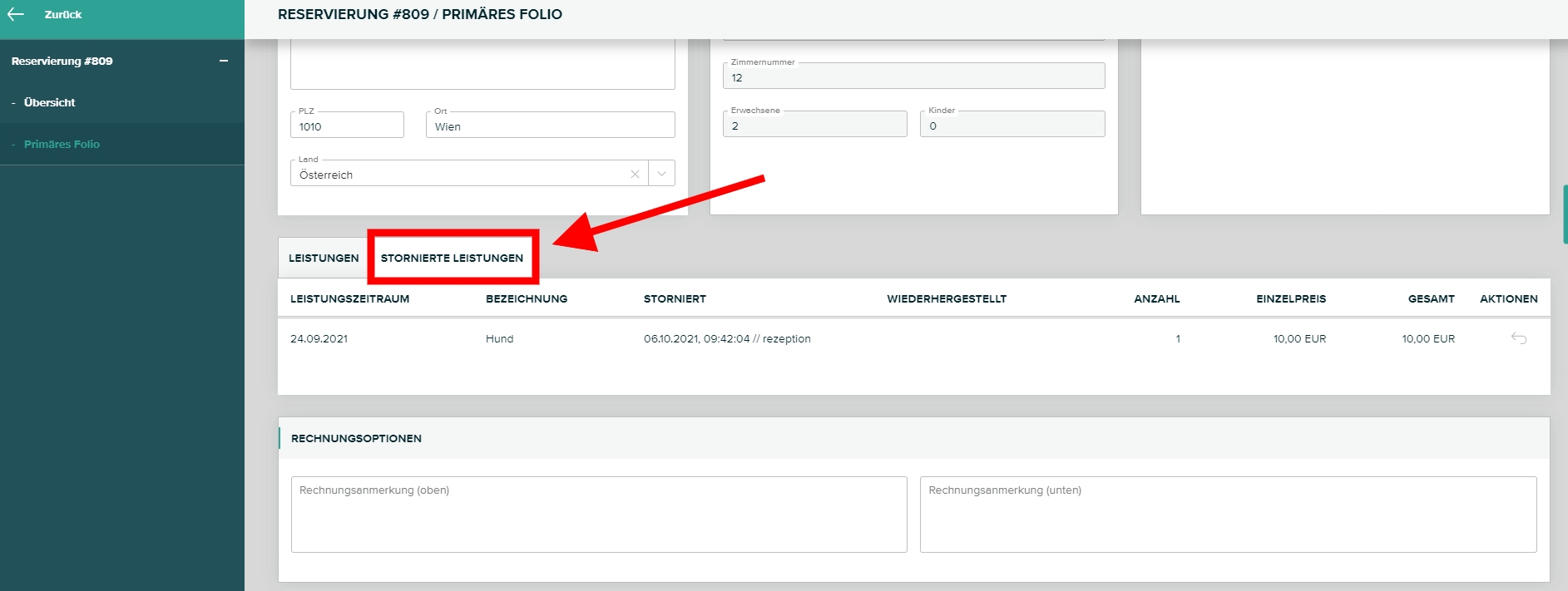Collapse the Reservierung #809 section
The image size is (1568, 591).
tap(223, 61)
